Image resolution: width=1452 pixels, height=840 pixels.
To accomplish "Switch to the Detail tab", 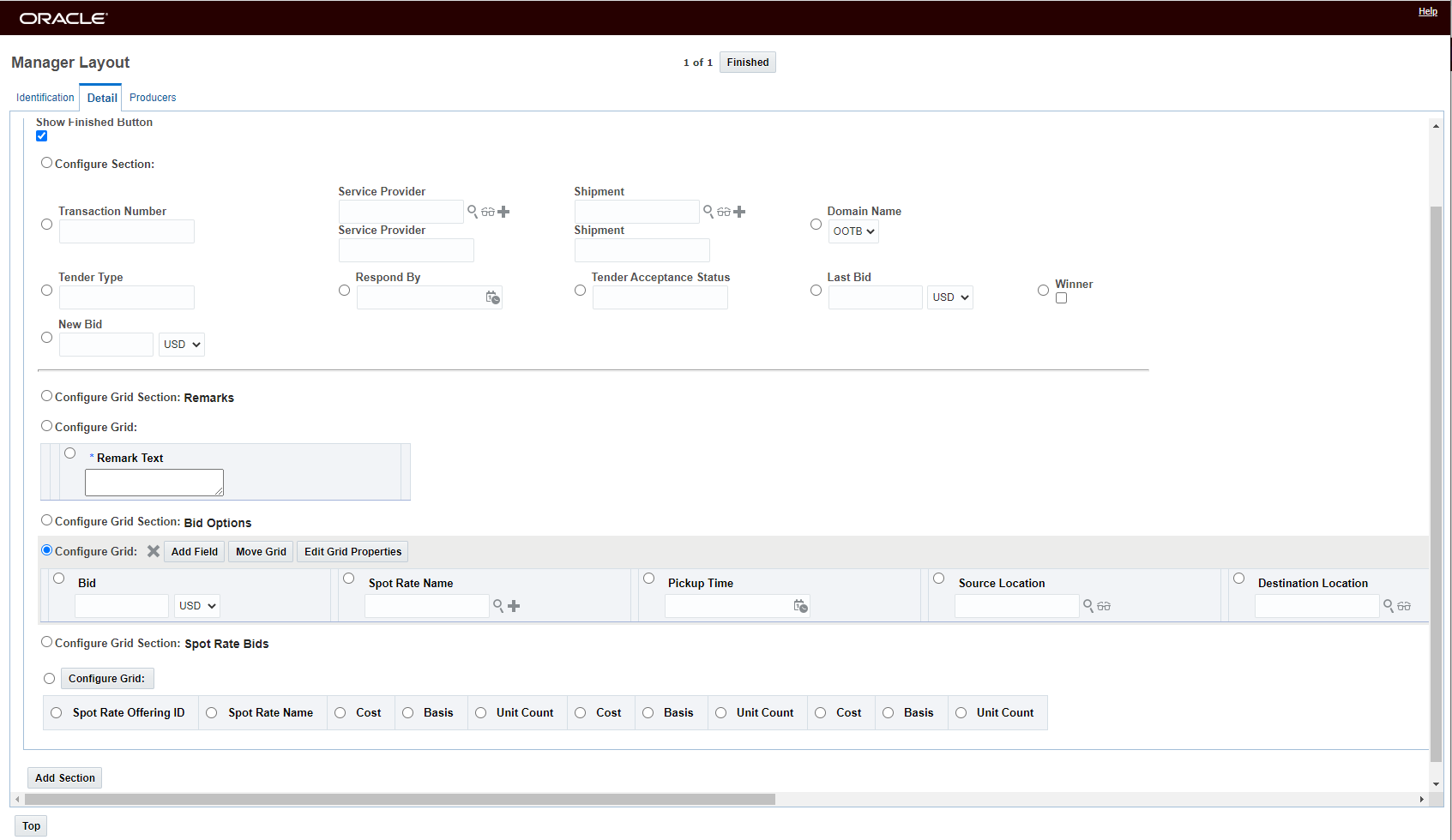I will pos(101,98).
